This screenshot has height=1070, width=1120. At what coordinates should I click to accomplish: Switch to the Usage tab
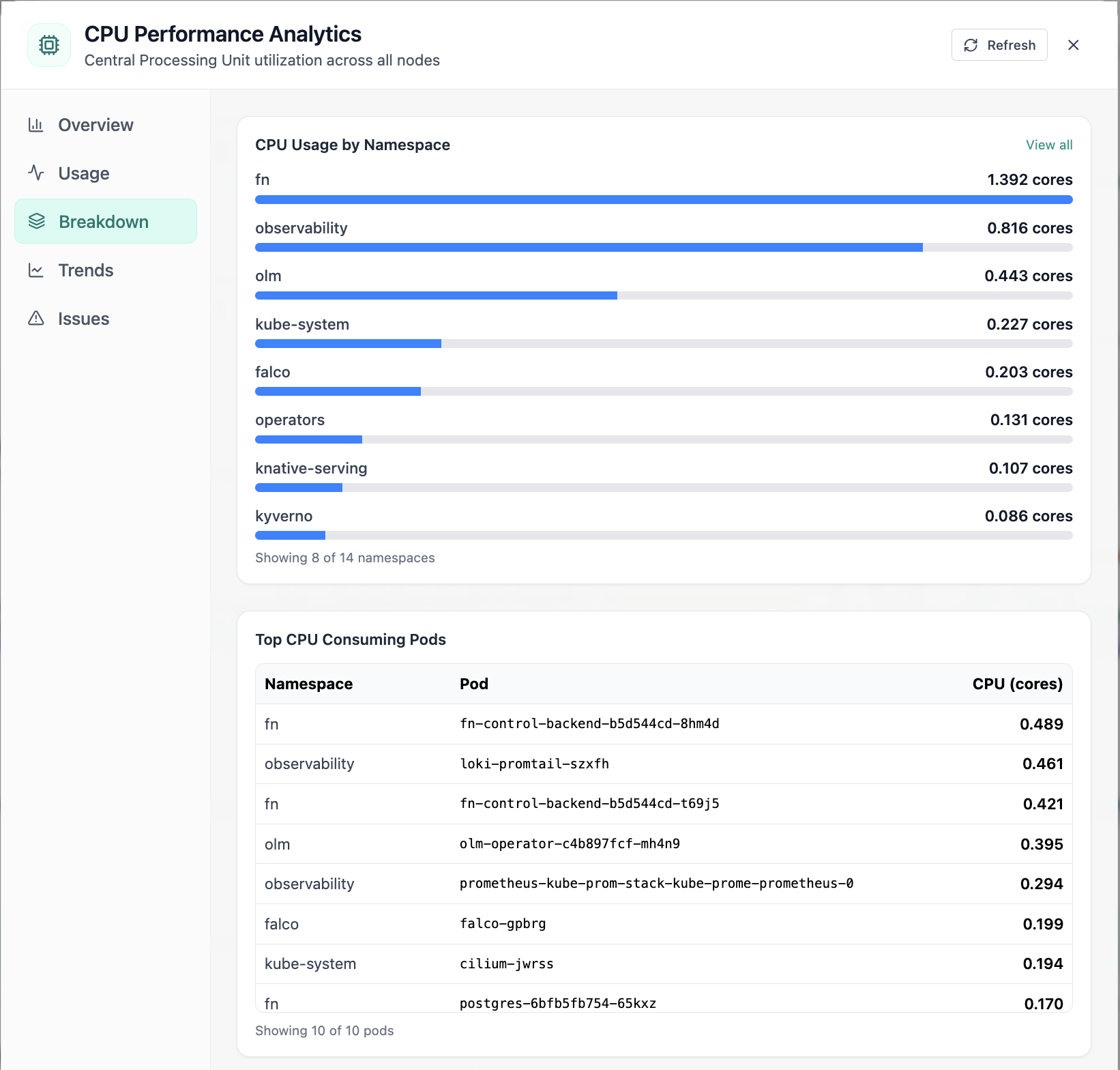pyautogui.click(x=106, y=173)
